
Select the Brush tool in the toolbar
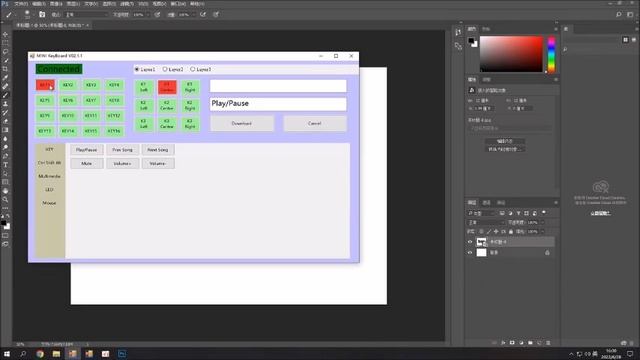point(5,95)
